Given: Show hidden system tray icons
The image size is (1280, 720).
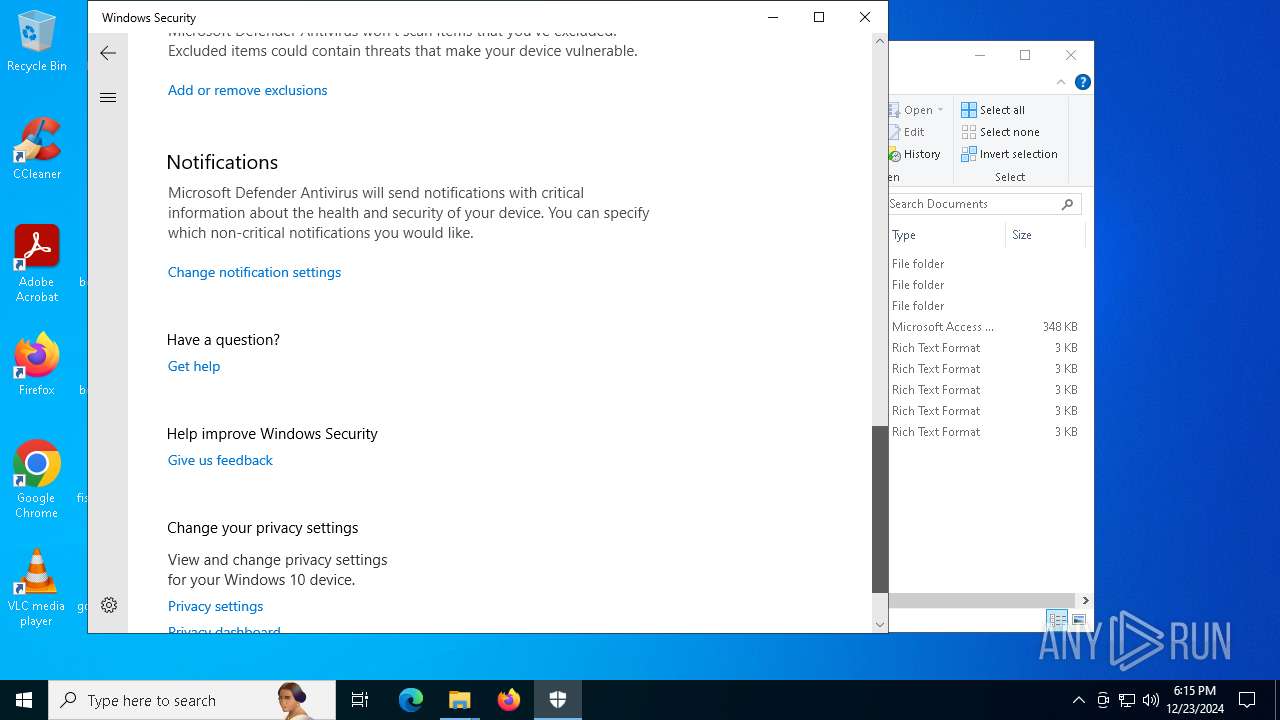Looking at the screenshot, I should [x=1078, y=700].
